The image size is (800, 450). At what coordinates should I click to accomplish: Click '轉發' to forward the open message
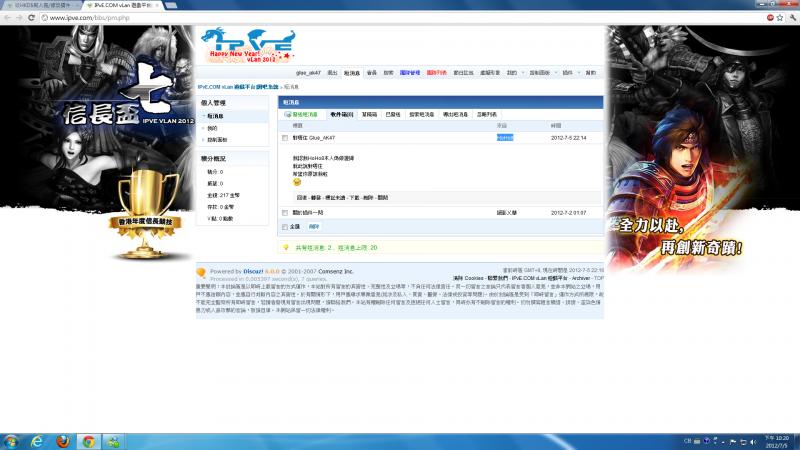click(316, 197)
